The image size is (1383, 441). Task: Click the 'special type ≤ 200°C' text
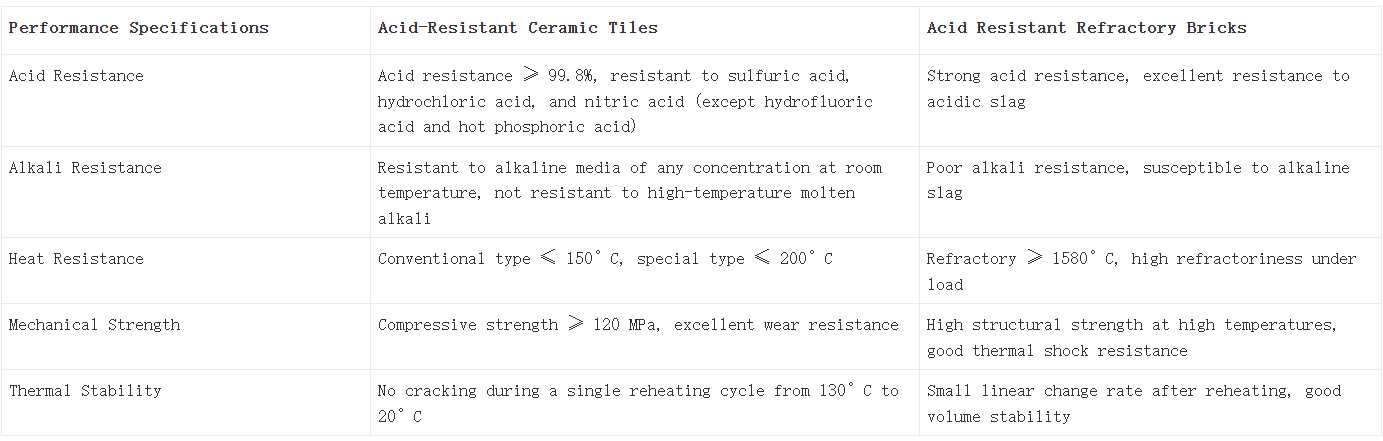click(x=734, y=259)
